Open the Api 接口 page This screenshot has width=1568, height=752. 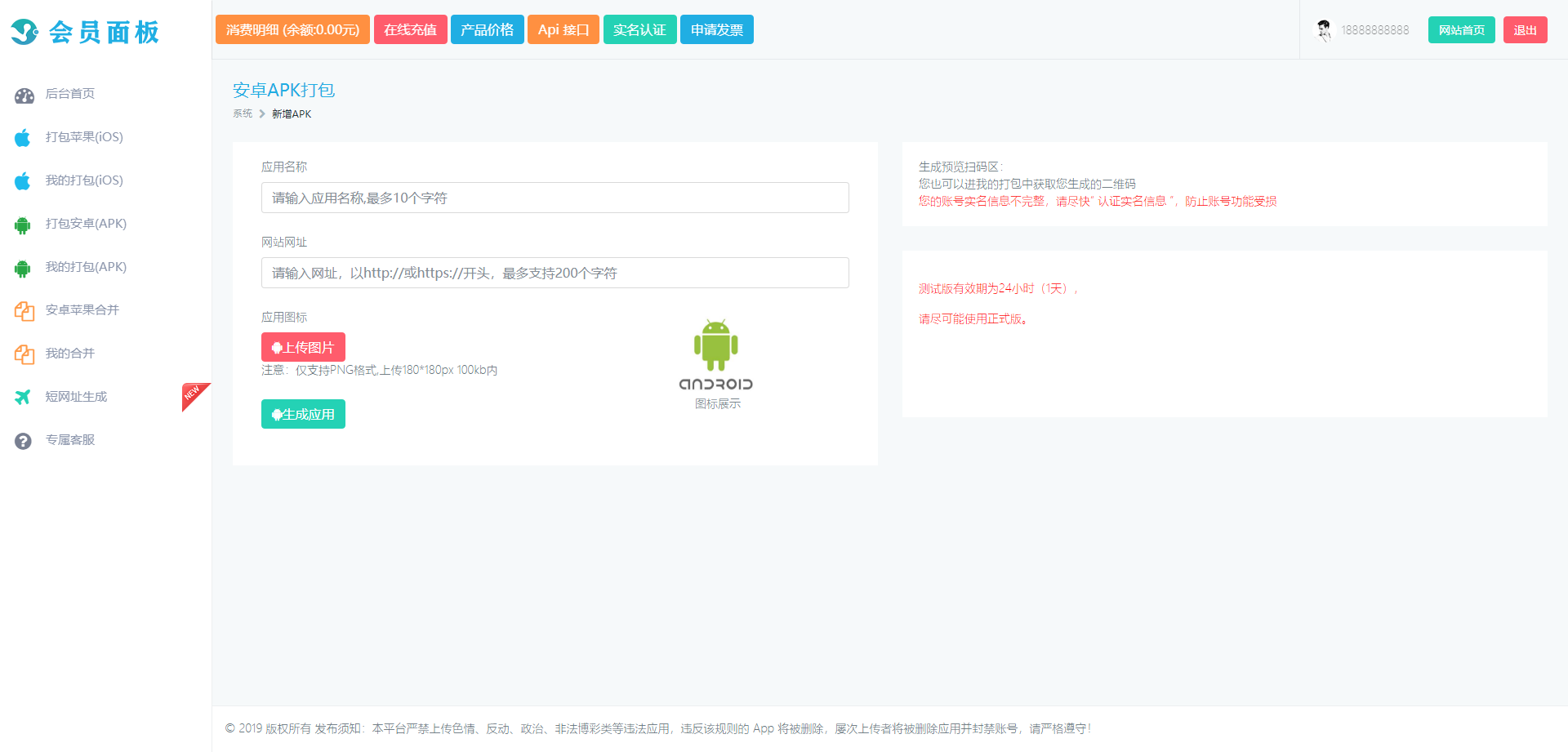point(563,29)
